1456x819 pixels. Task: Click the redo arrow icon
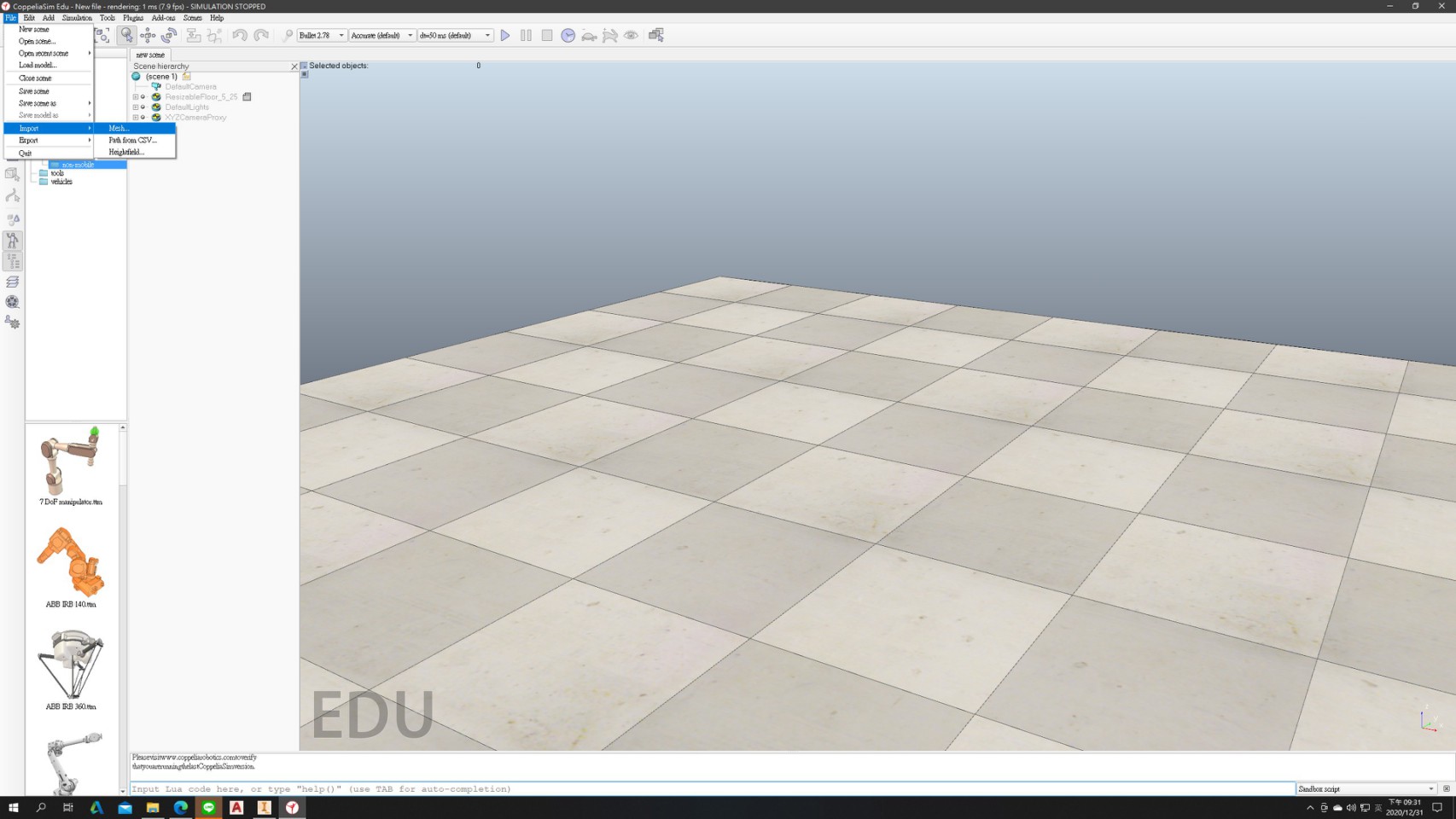[261, 35]
